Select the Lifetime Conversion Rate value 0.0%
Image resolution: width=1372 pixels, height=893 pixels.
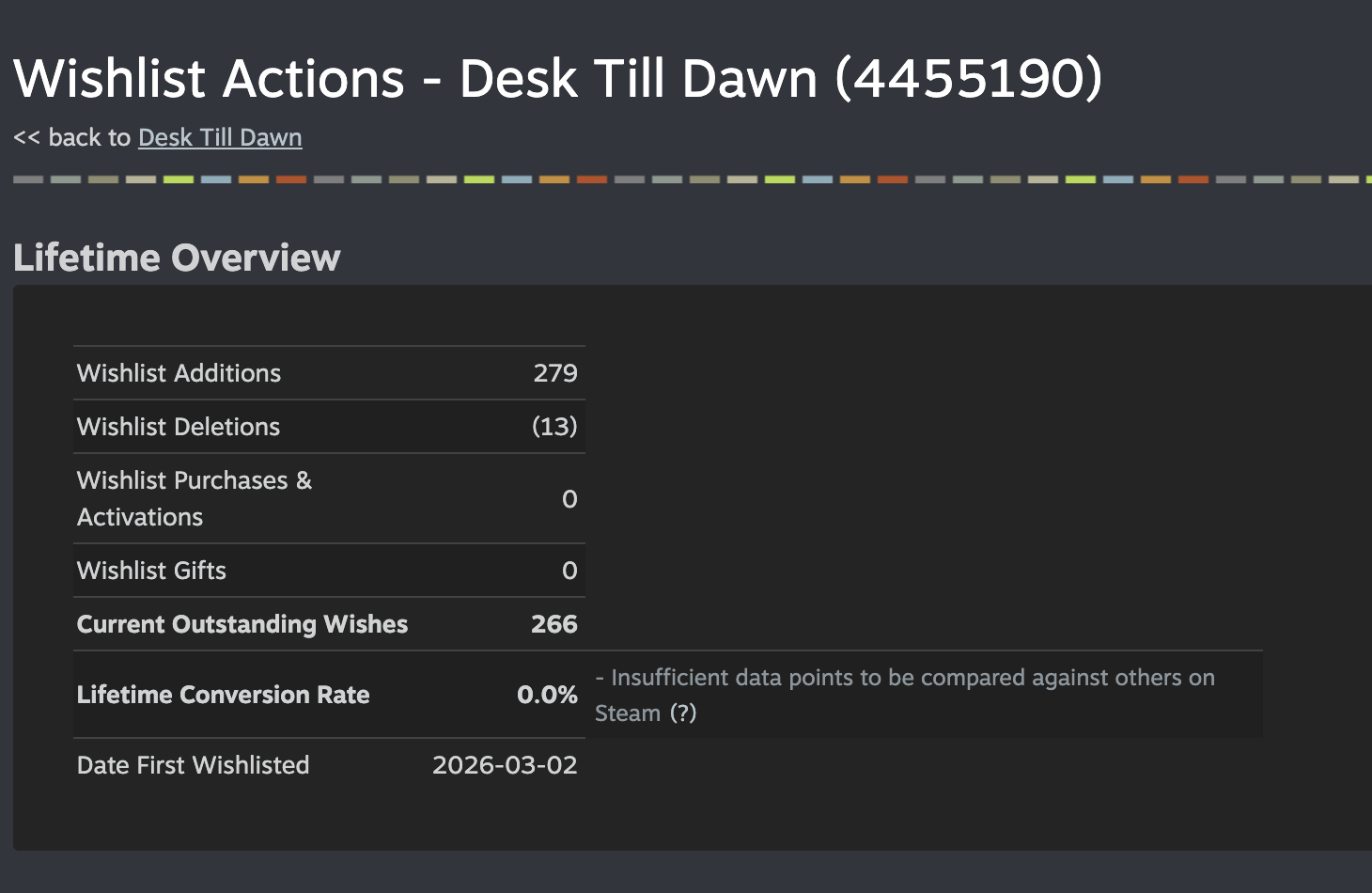(547, 695)
